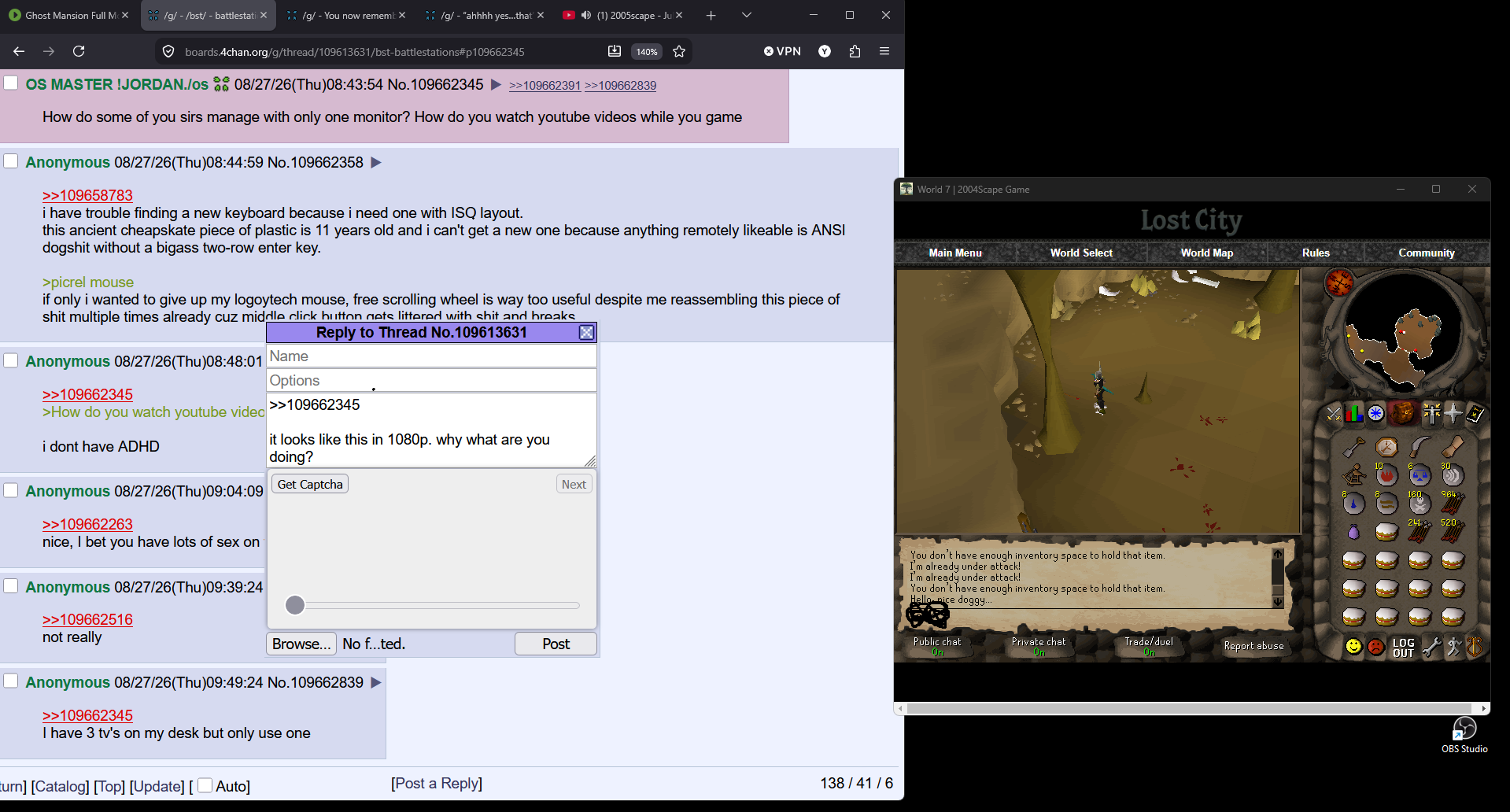Open the Music player harp icon
This screenshot has height=812, width=1510.
(1475, 647)
